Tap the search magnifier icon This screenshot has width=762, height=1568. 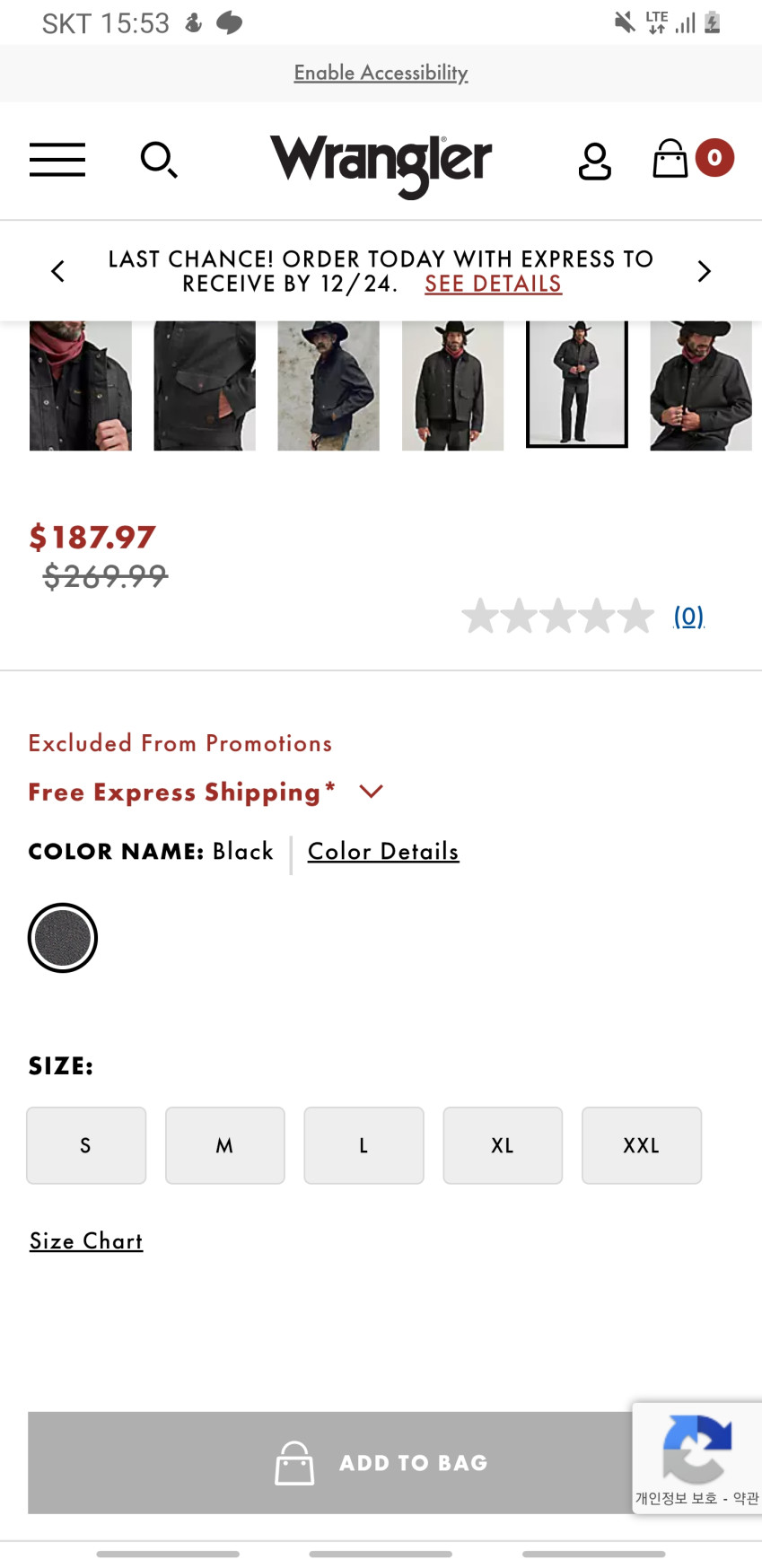coord(159,160)
